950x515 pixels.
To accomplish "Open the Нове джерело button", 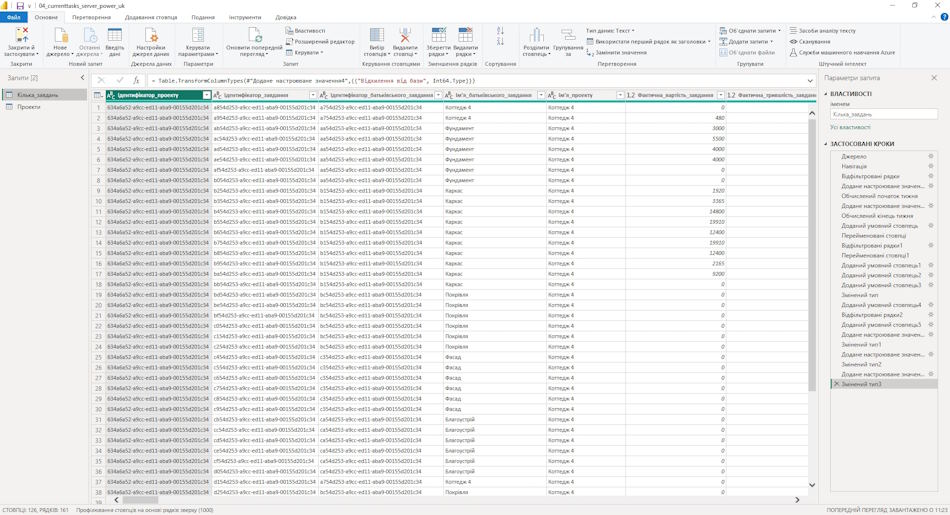I will [59, 42].
